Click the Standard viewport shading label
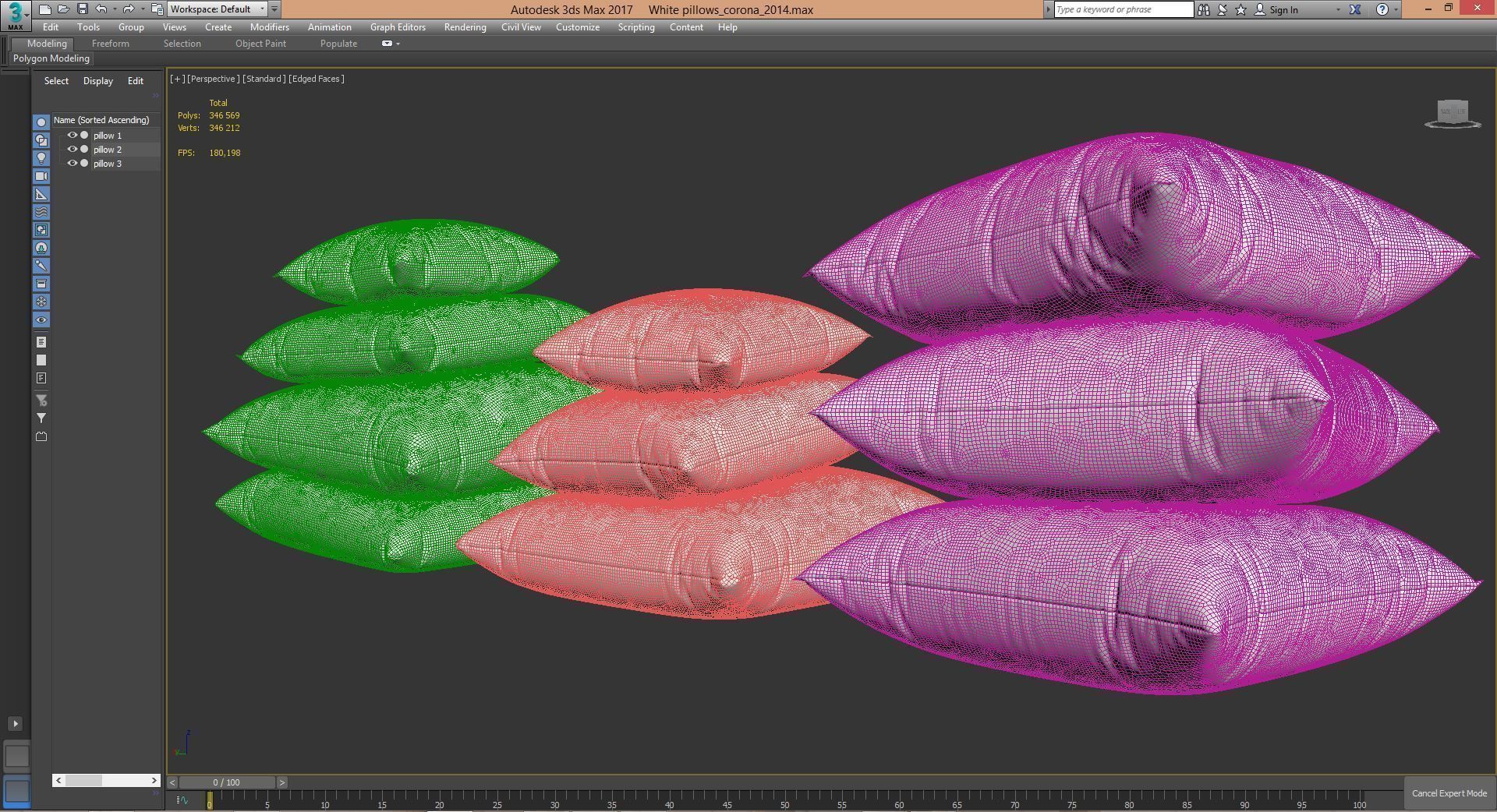 point(264,79)
